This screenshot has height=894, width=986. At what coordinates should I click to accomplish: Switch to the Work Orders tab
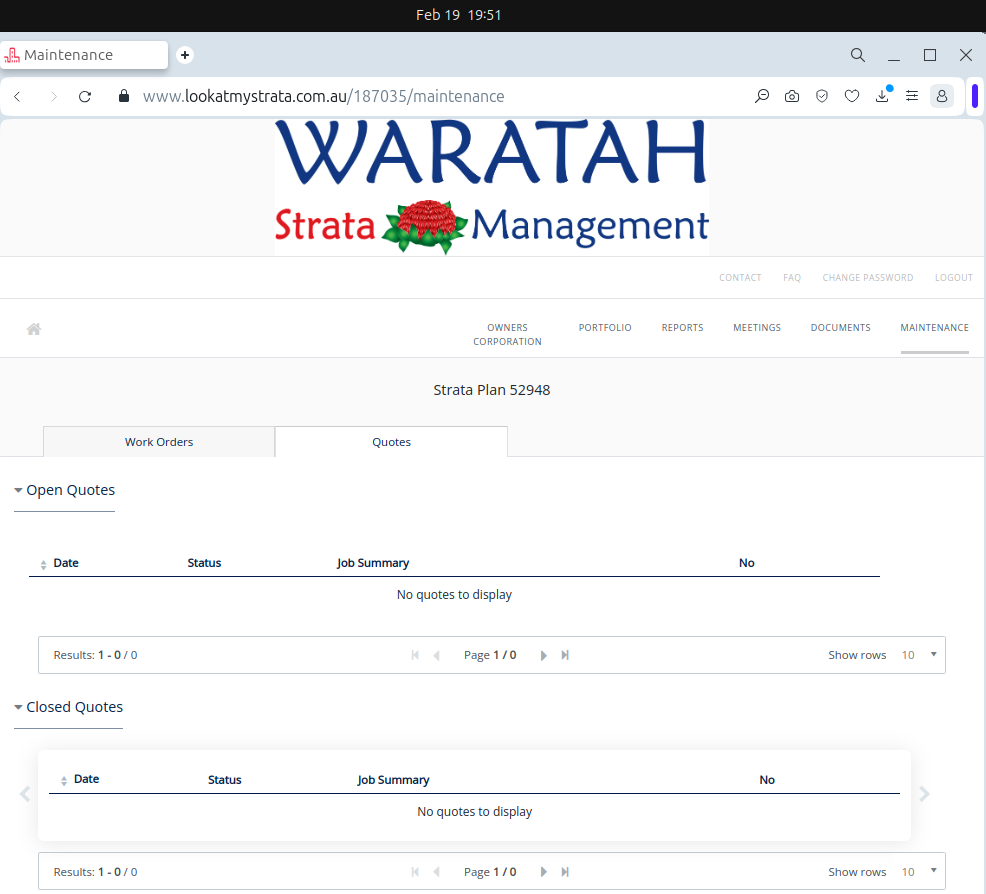(x=159, y=442)
